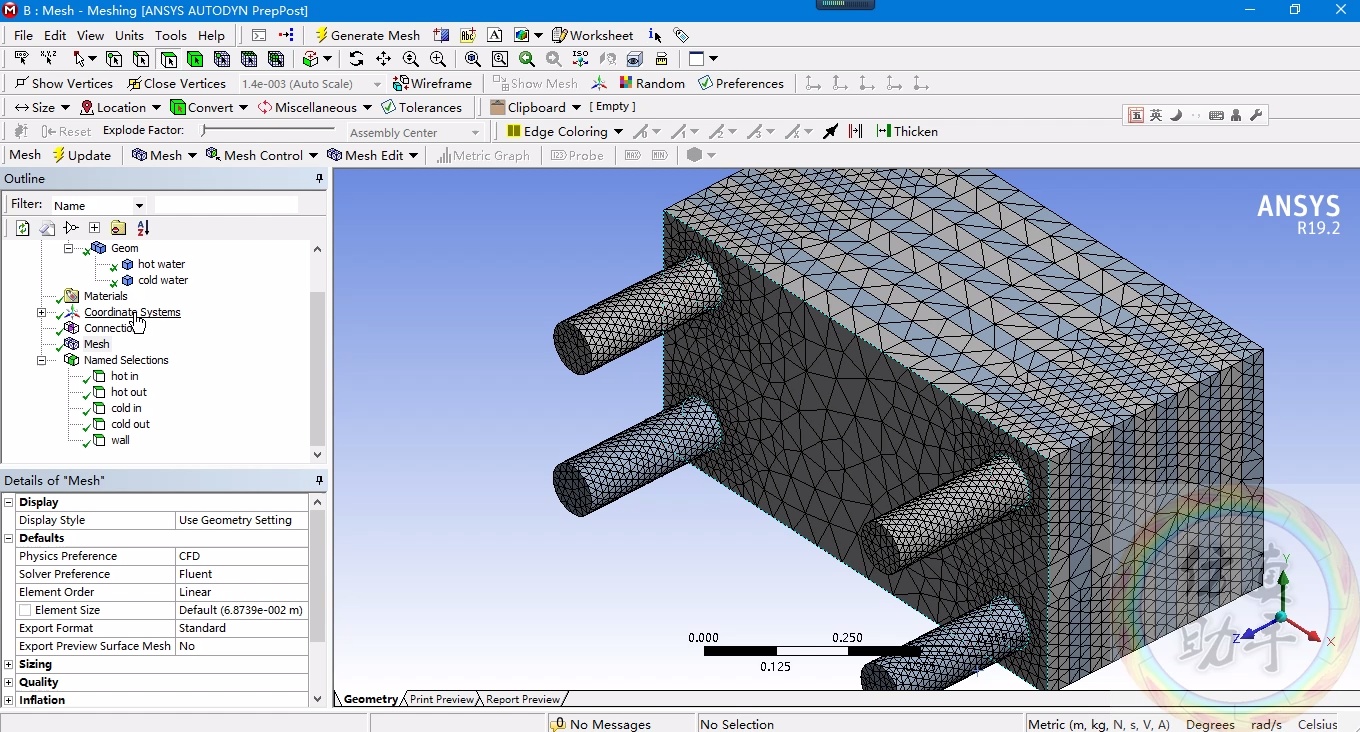
Task: Switch to the Print Preview tab
Action: point(440,699)
